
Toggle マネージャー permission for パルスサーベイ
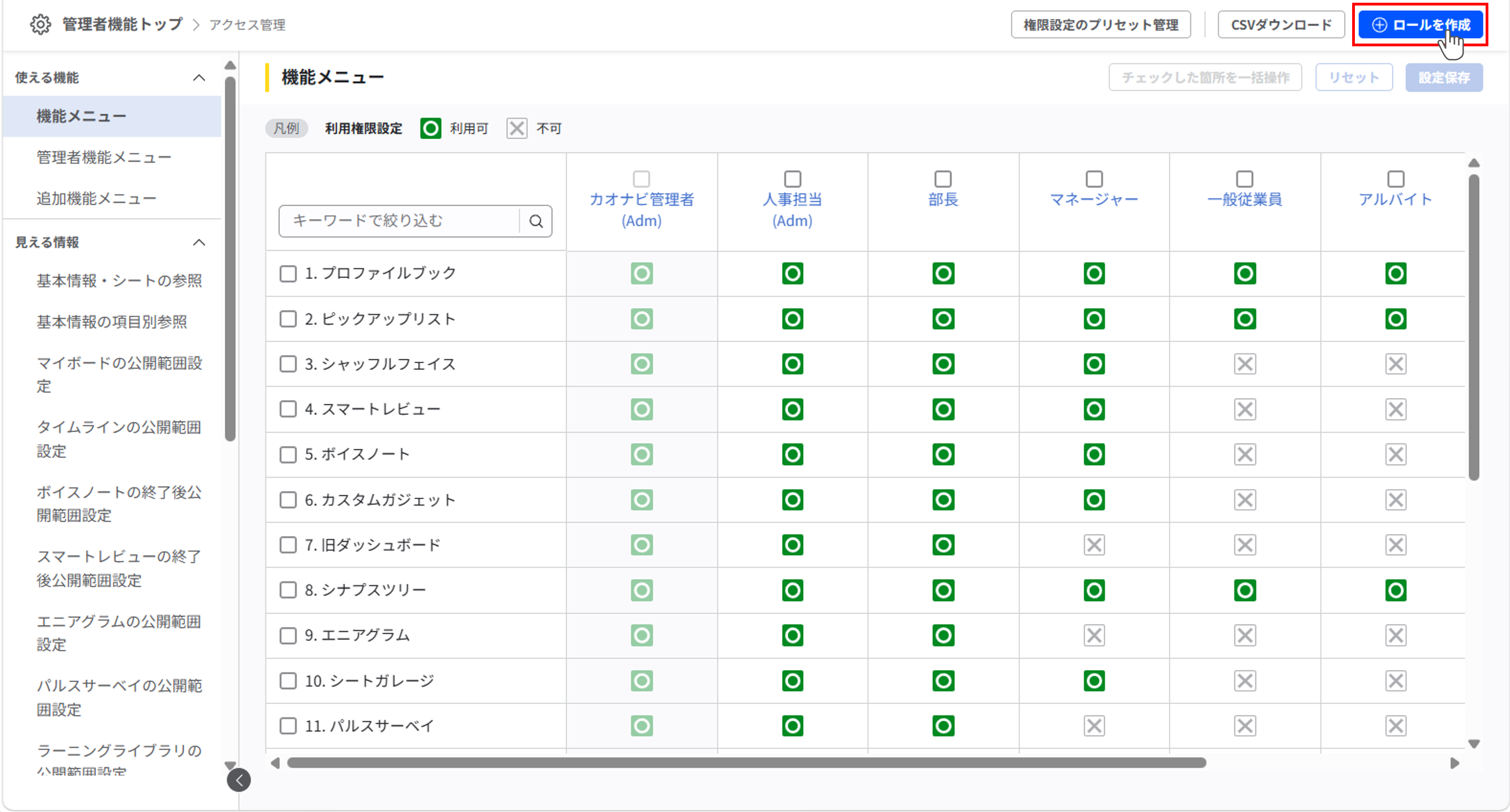coord(1094,726)
